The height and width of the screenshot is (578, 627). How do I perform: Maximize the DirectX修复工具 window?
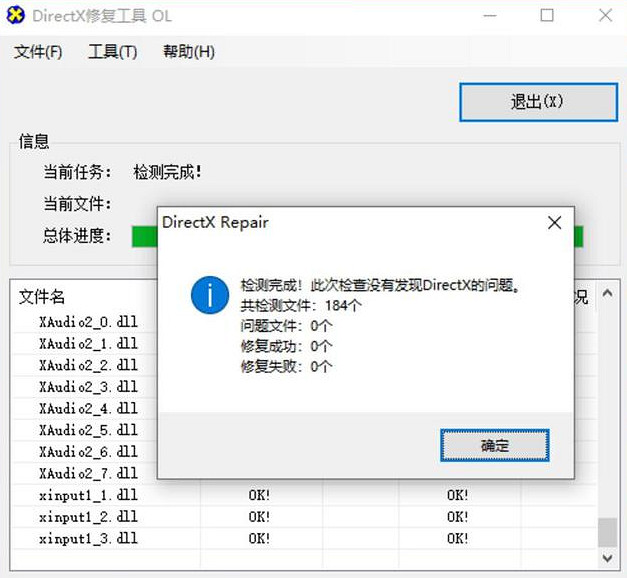click(x=547, y=16)
